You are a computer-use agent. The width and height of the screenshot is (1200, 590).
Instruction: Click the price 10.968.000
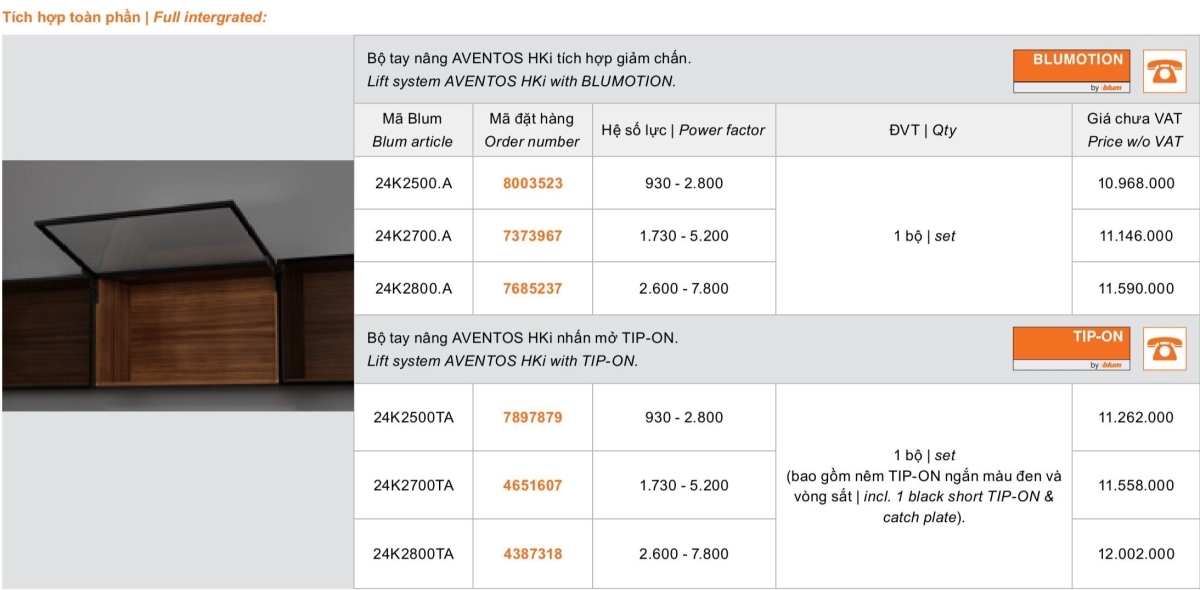[x=1136, y=183]
